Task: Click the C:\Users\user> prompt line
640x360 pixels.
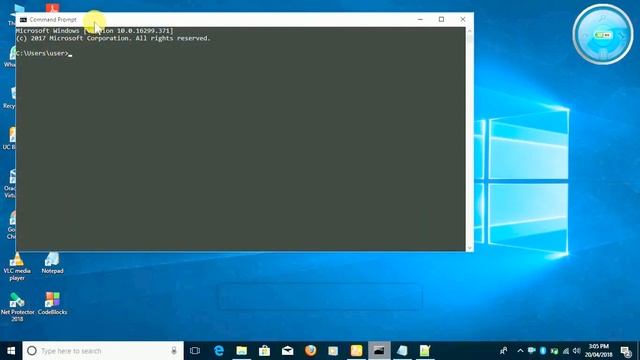Action: point(43,53)
